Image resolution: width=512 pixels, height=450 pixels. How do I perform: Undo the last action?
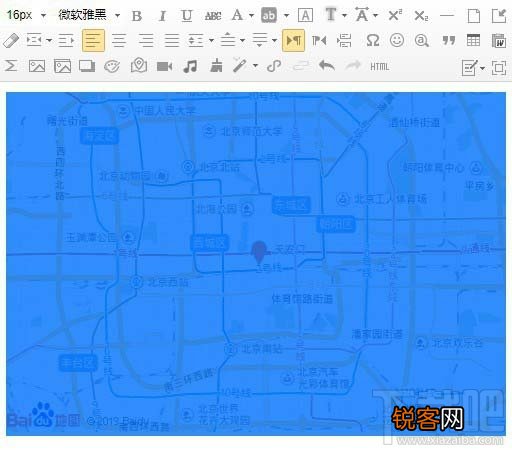pos(327,65)
